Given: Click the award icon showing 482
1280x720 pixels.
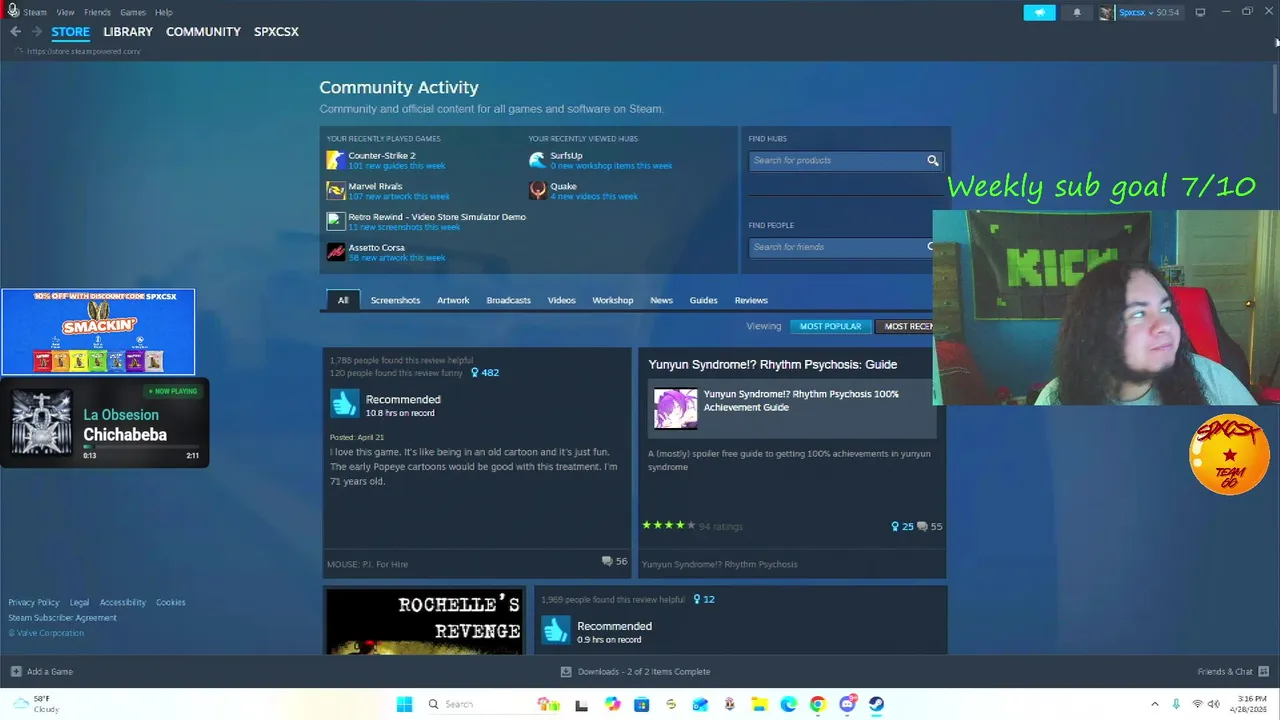Looking at the screenshot, I should click(475, 373).
